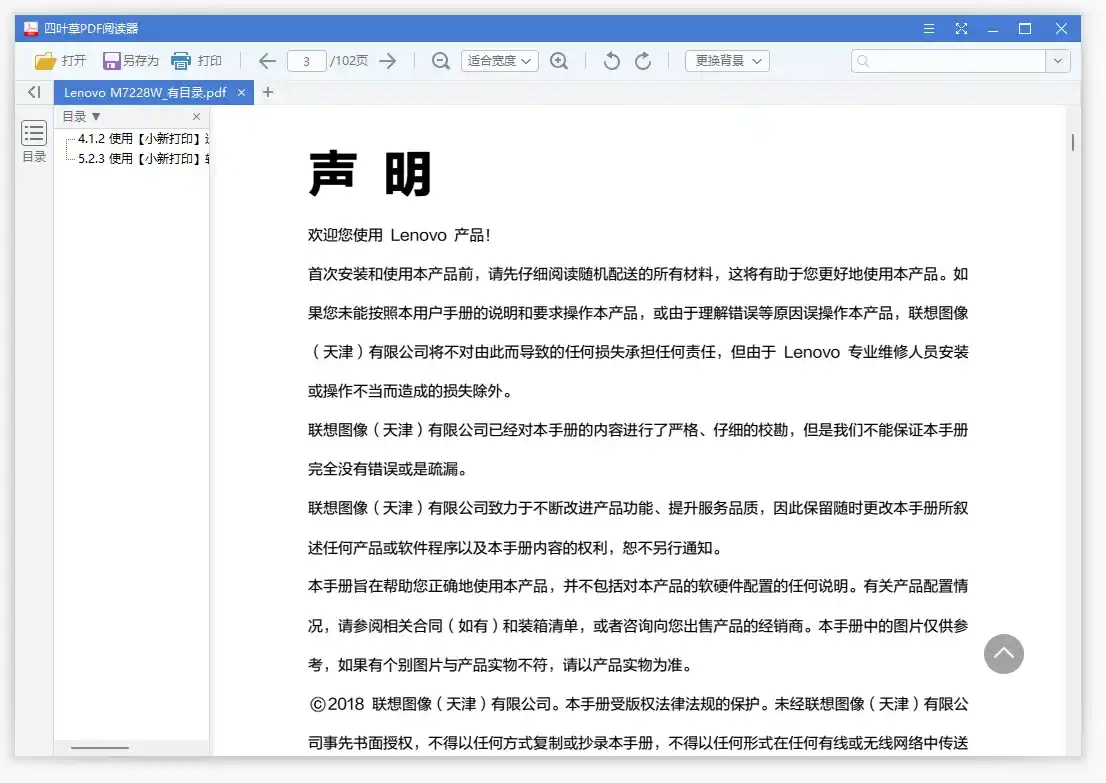The height and width of the screenshot is (783, 1106).
Task: Click the text 欢迎您使用 Lenovo 产品!
Action: (399, 235)
